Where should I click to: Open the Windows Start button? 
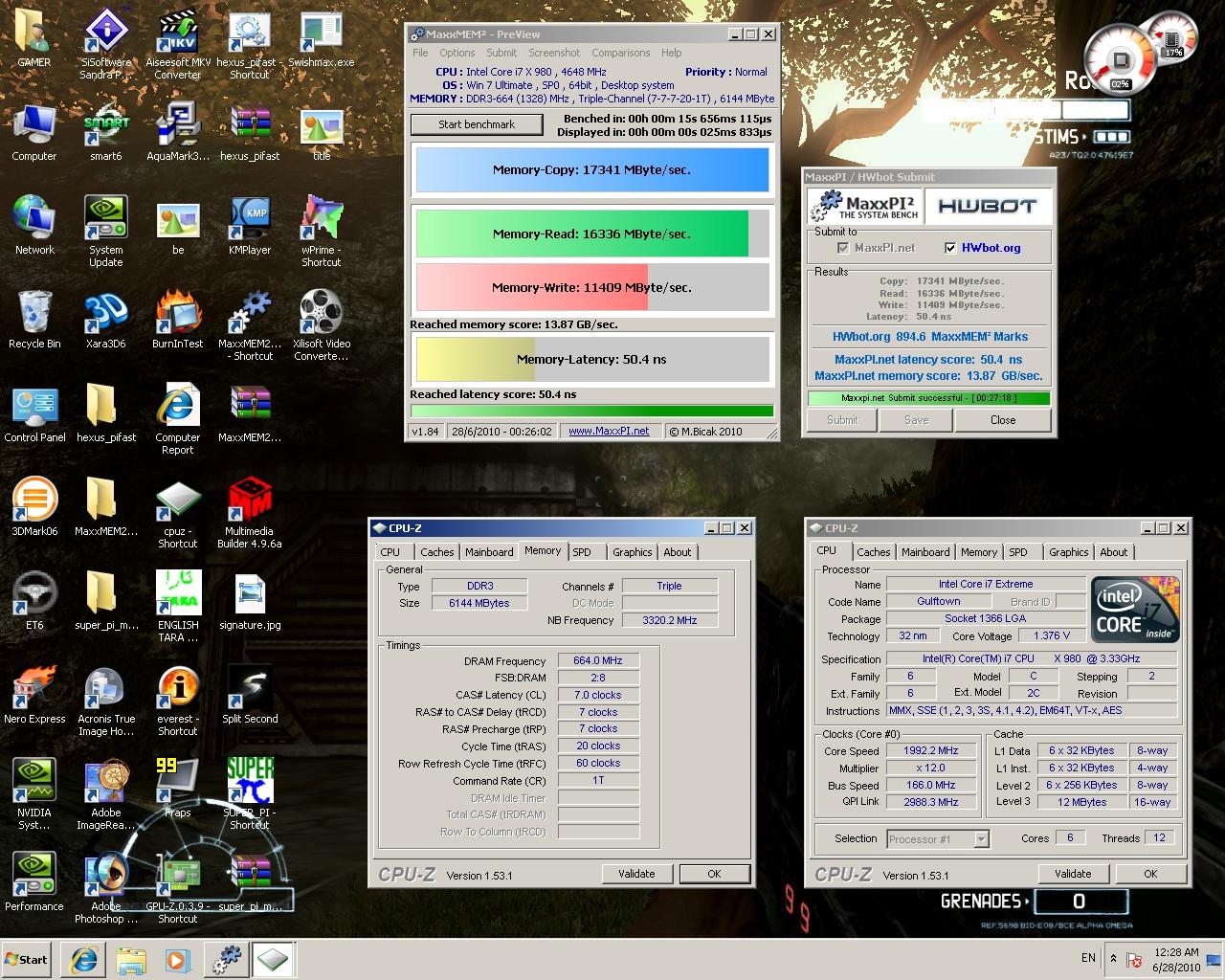pos(27,959)
